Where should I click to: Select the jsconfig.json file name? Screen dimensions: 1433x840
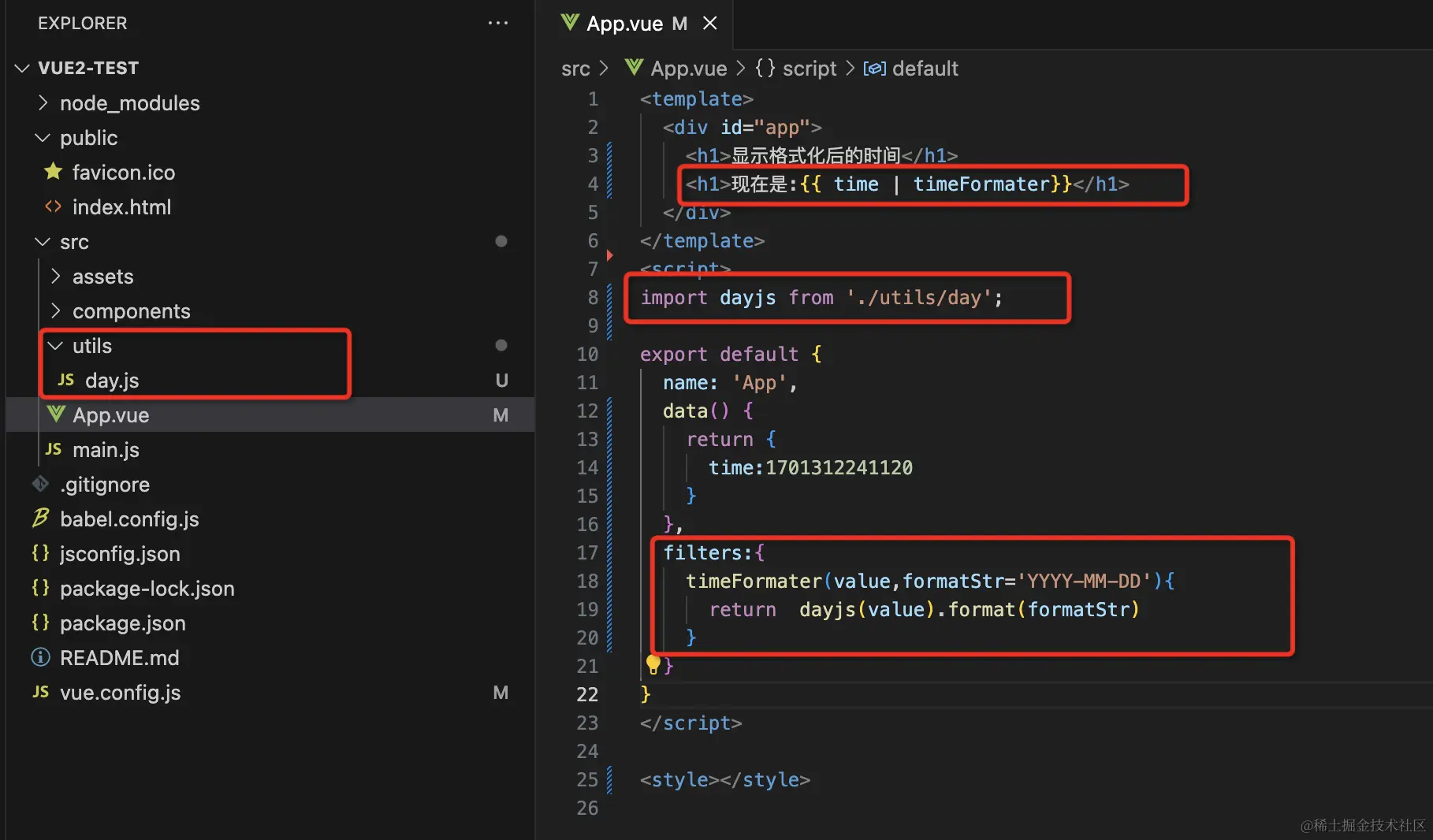[120, 553]
